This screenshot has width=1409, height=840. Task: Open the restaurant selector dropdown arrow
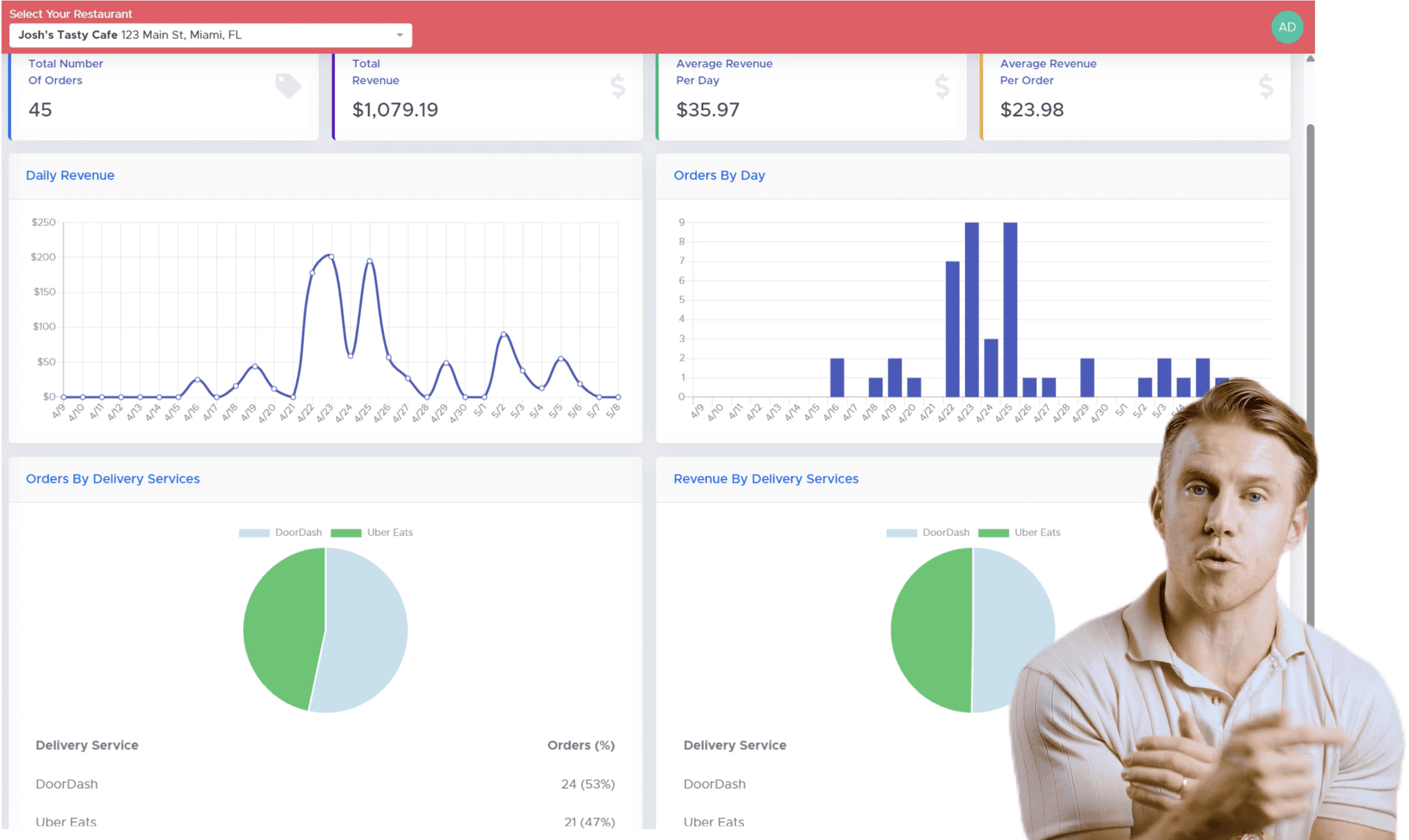pos(400,35)
